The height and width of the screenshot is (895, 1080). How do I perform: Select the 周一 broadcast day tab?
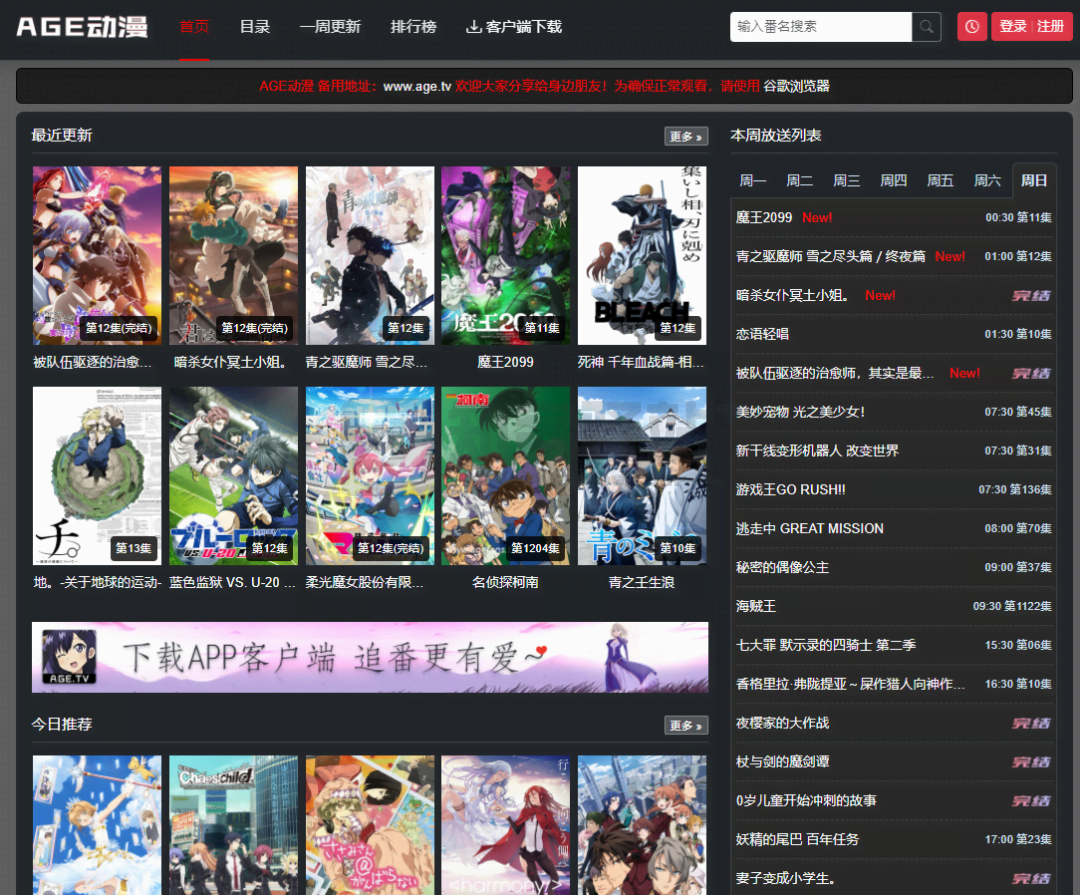[x=752, y=181]
